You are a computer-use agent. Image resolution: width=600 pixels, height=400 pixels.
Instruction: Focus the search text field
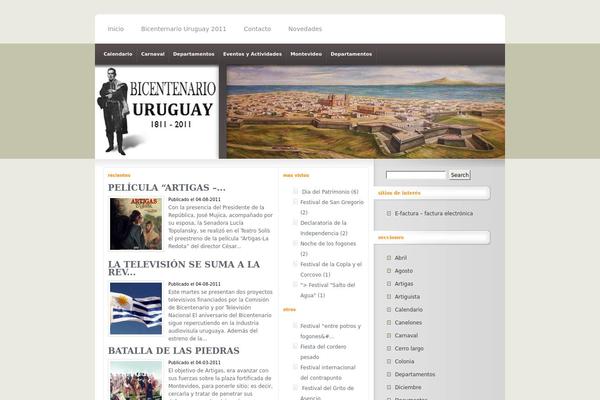point(416,175)
